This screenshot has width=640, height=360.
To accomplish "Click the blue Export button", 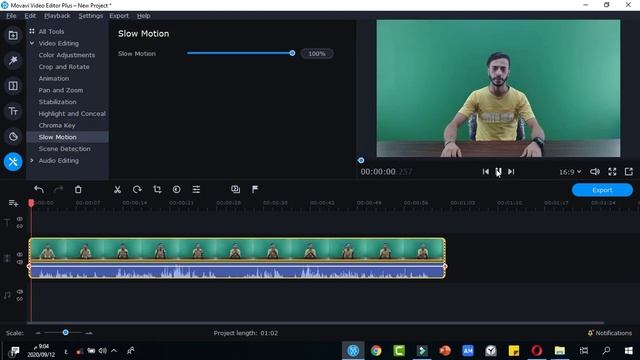I will pos(602,190).
